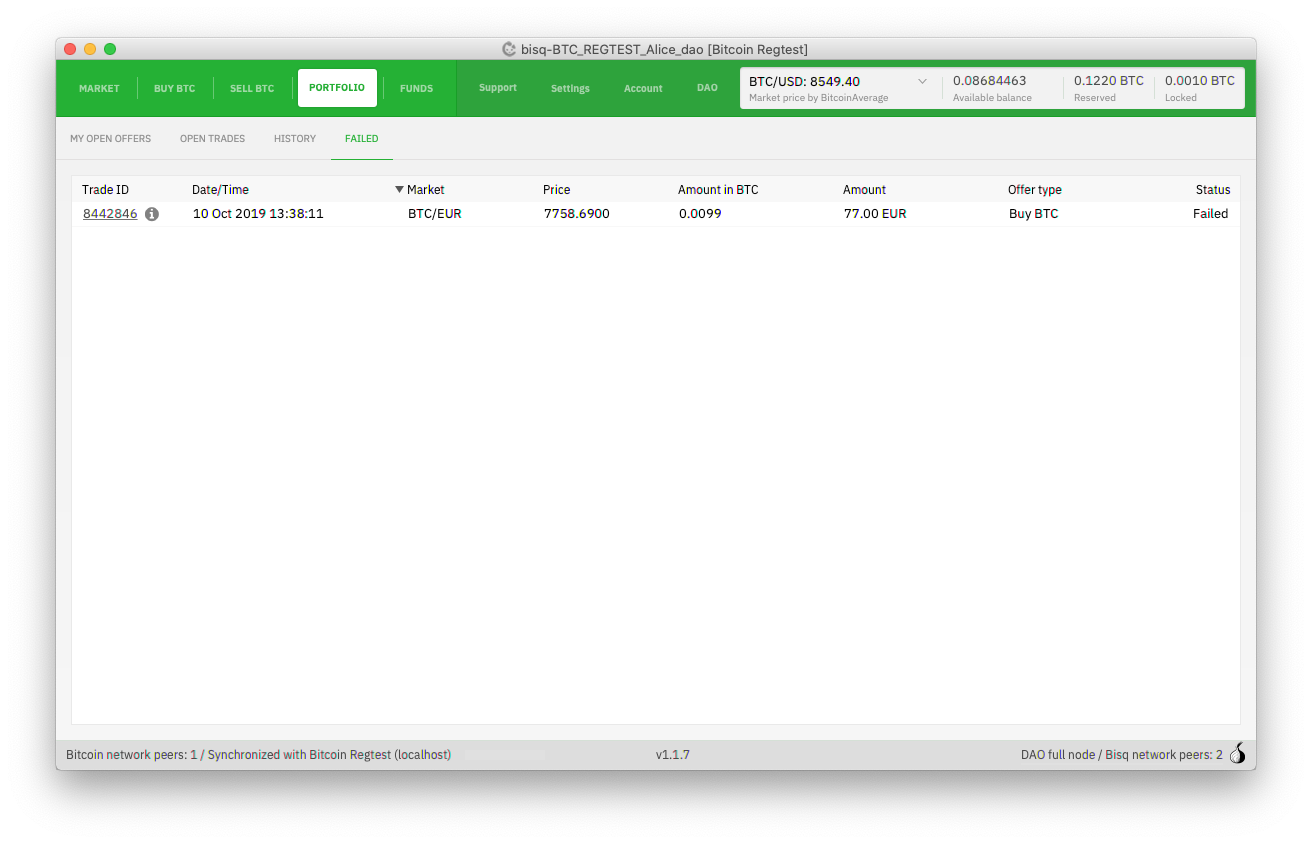Click Bitcoin network peers status text
This screenshot has height=844, width=1312.
pyautogui.click(x=258, y=755)
